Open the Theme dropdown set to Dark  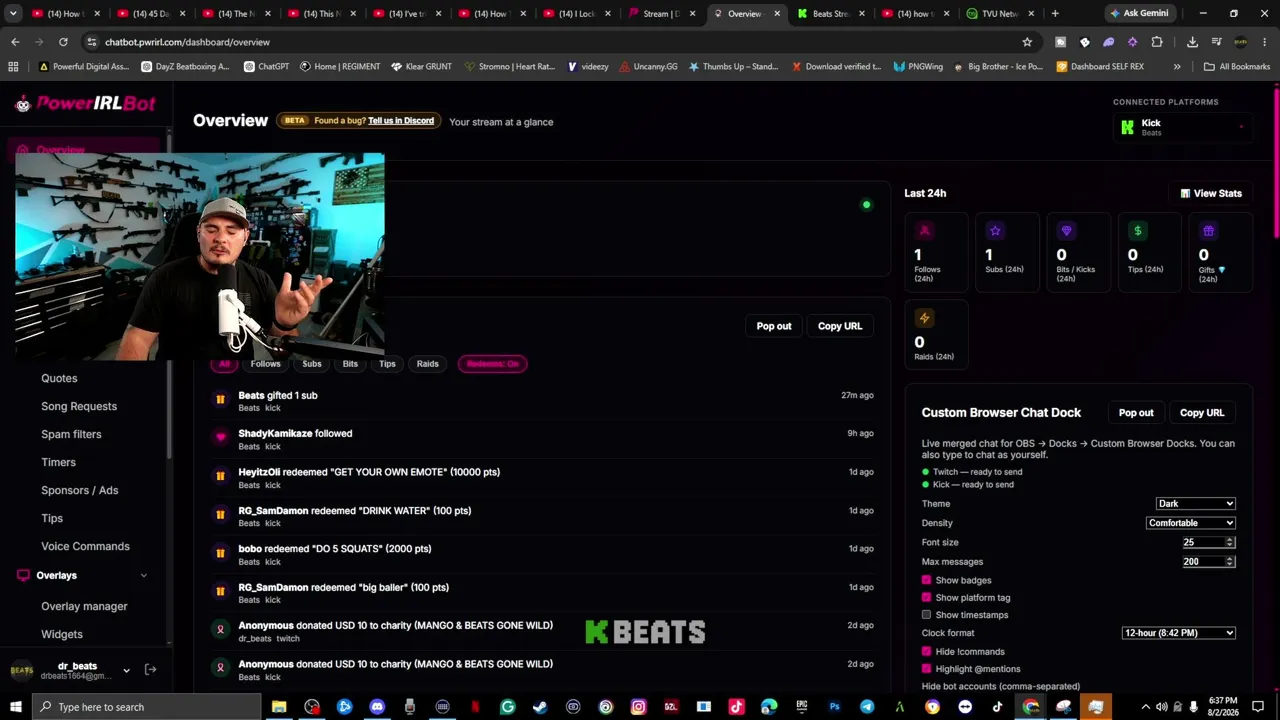pyautogui.click(x=1196, y=504)
